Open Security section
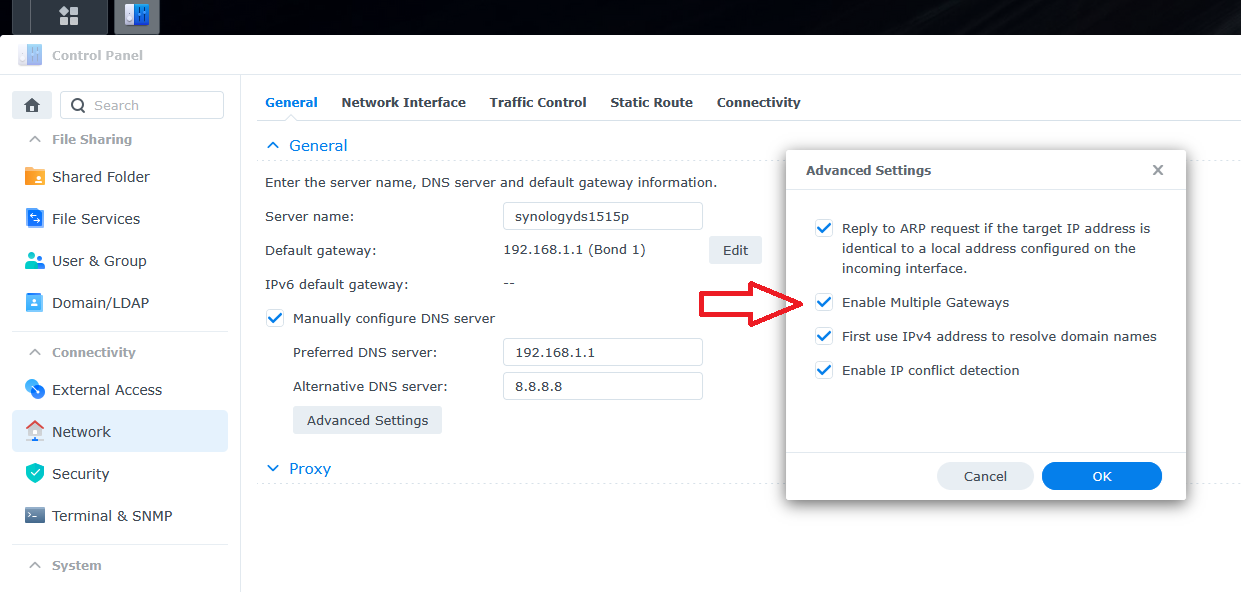 pos(80,474)
